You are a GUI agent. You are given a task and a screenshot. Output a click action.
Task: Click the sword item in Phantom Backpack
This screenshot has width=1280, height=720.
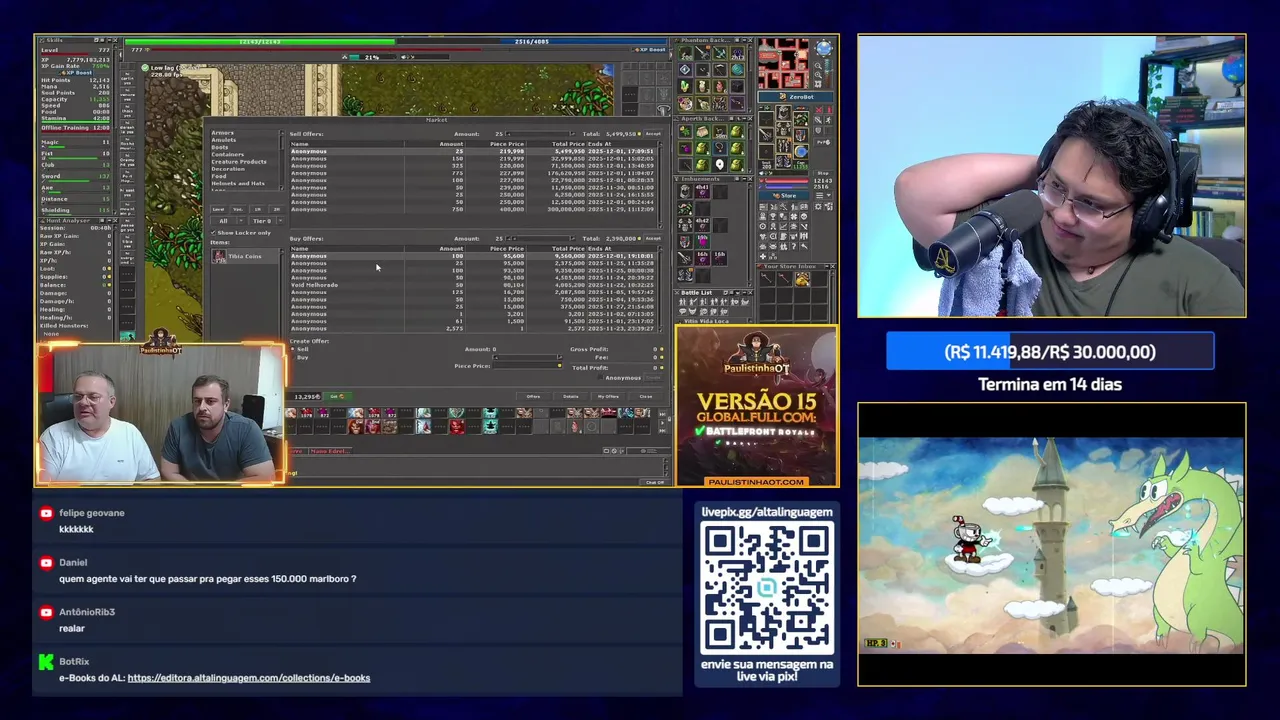point(702,51)
